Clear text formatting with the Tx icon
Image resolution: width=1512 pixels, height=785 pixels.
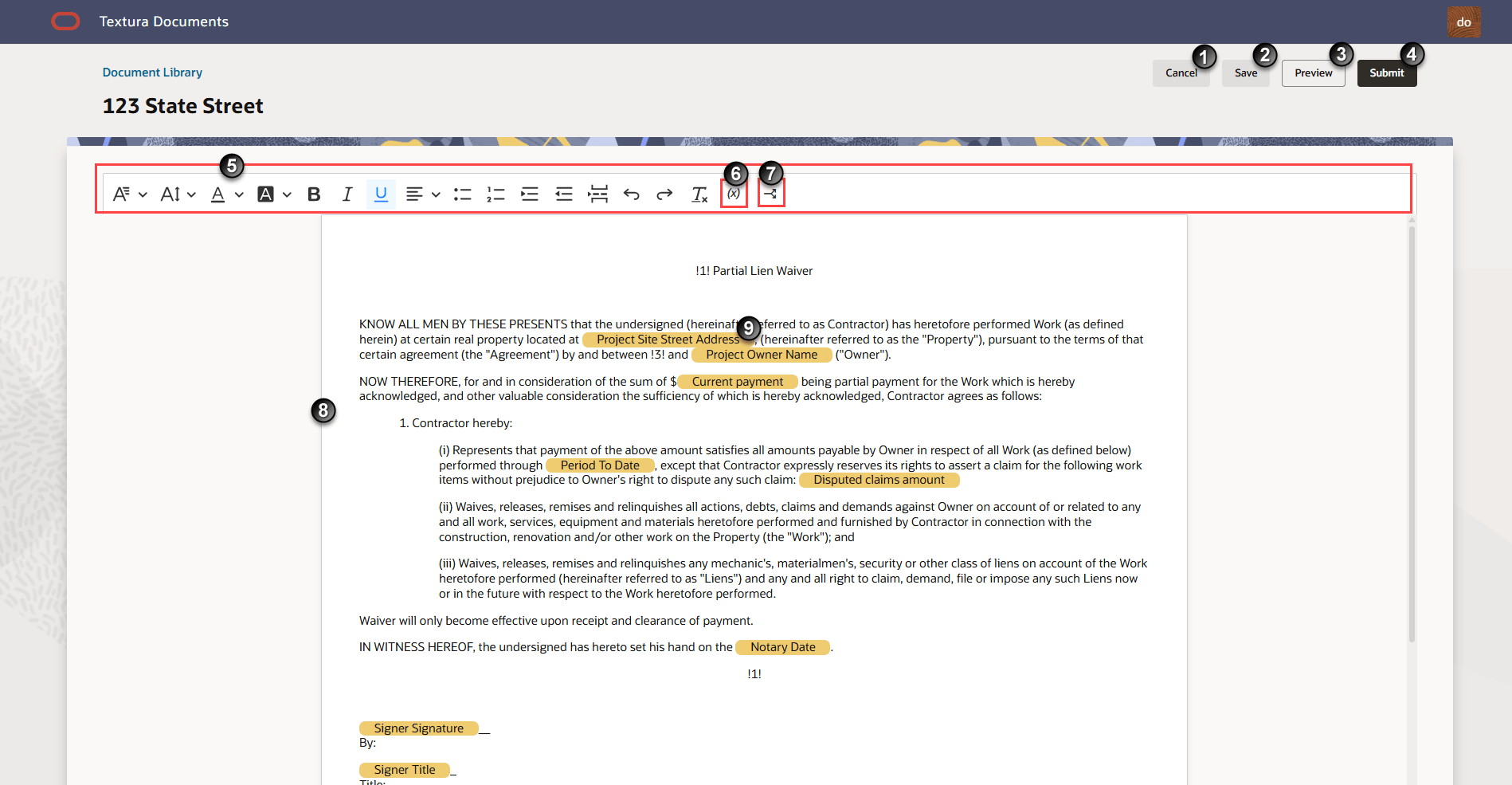699,194
